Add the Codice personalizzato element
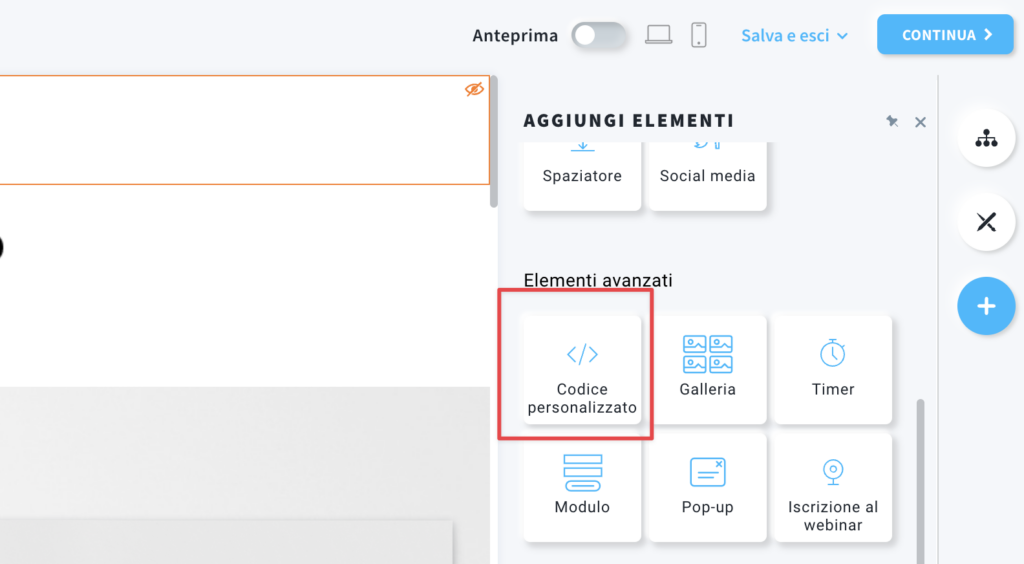 click(x=582, y=370)
